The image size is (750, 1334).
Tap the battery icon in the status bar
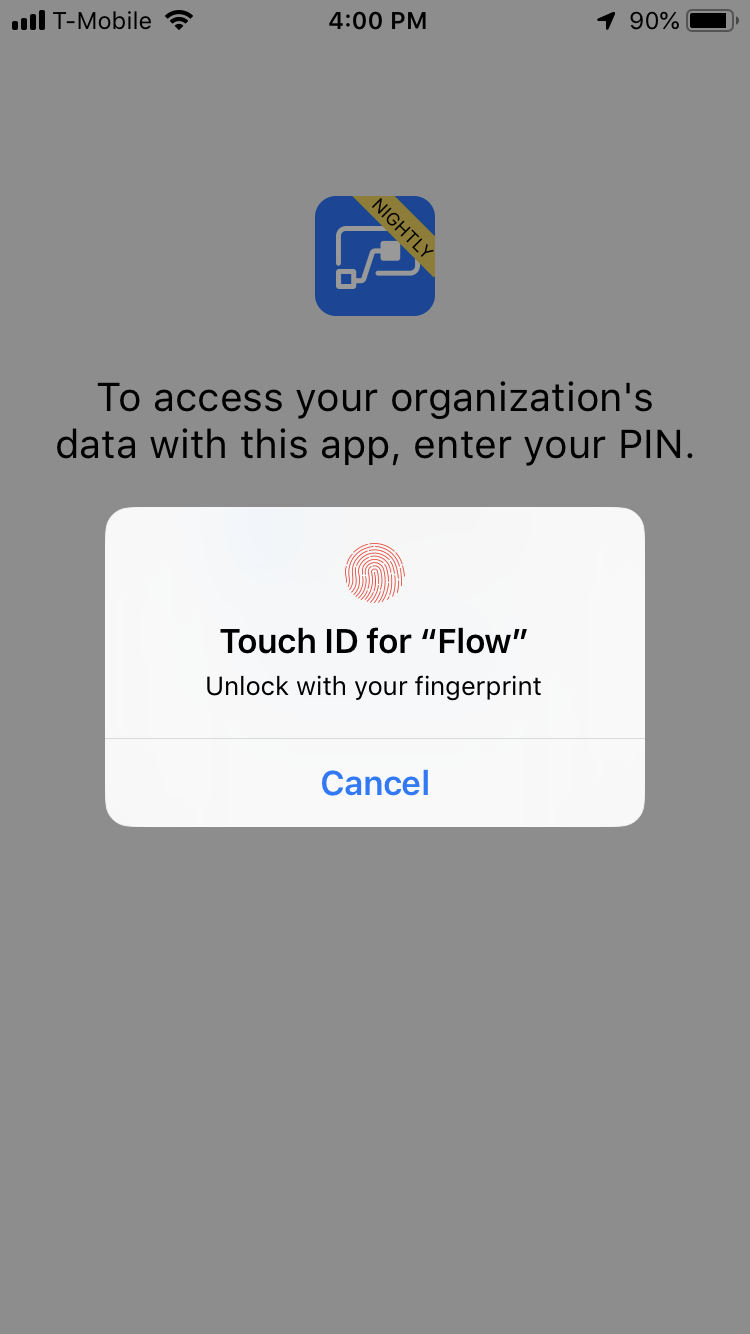click(713, 20)
